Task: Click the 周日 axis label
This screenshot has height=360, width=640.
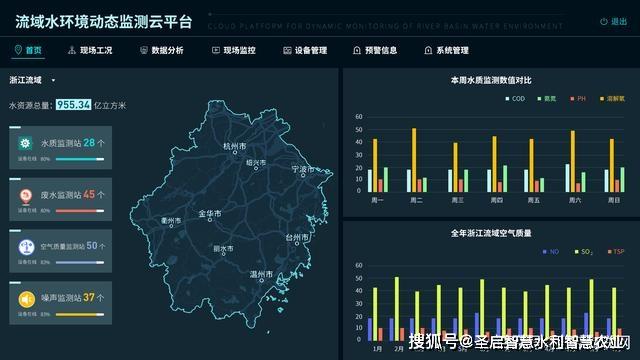Action: 614,200
